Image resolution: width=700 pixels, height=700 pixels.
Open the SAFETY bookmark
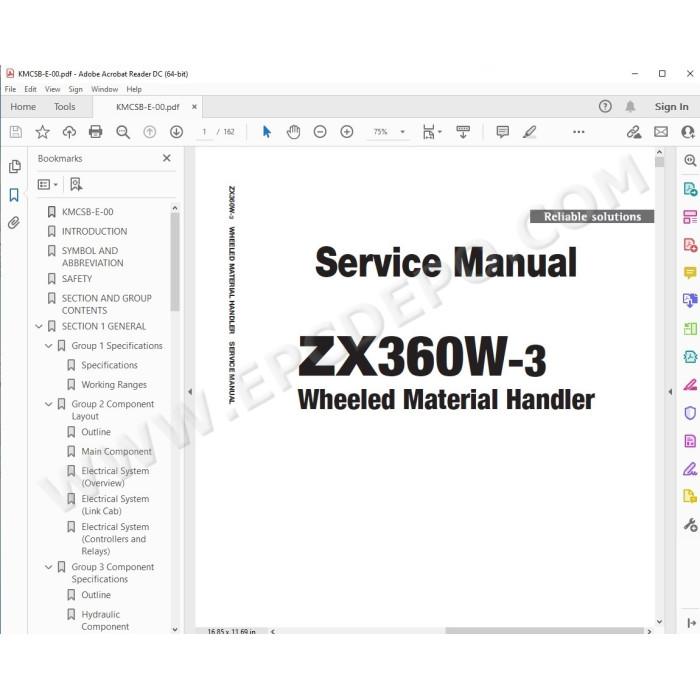coord(77,279)
